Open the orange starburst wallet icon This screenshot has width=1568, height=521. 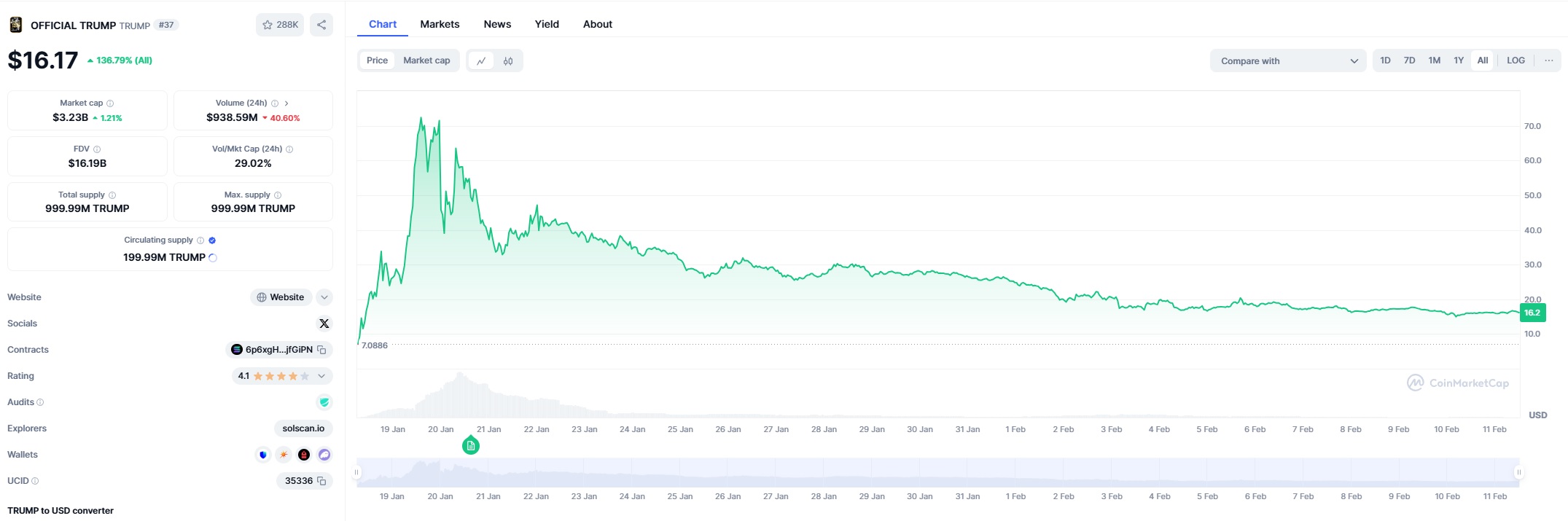pyautogui.click(x=284, y=455)
